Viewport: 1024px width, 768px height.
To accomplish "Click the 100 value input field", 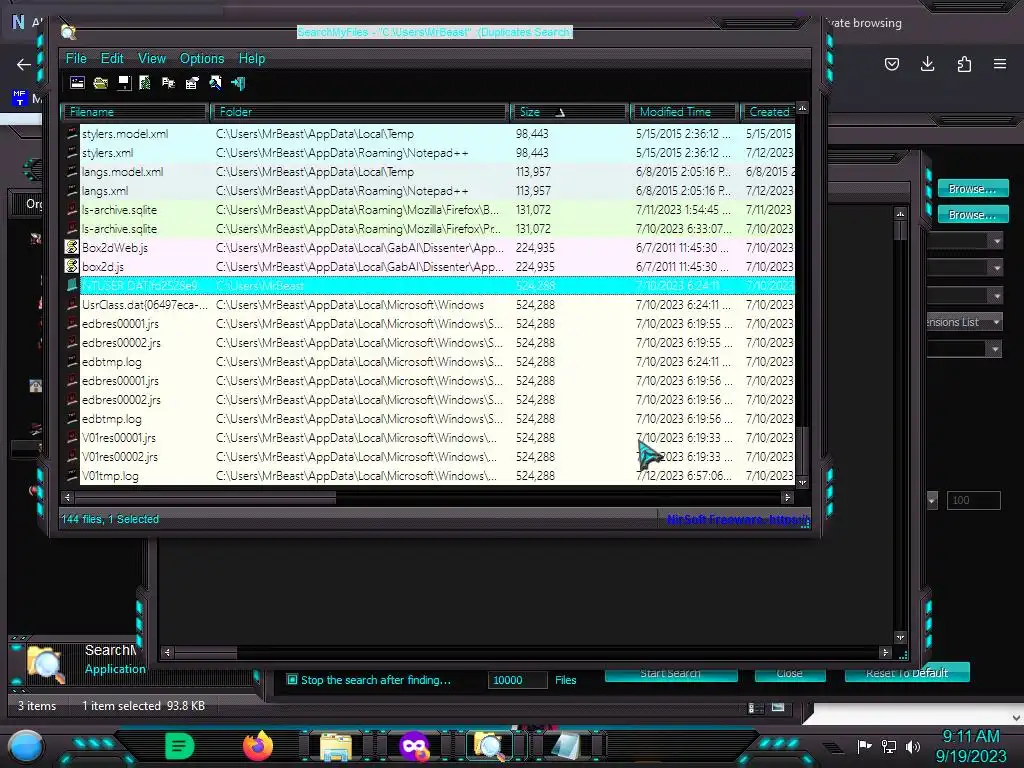I will point(973,500).
